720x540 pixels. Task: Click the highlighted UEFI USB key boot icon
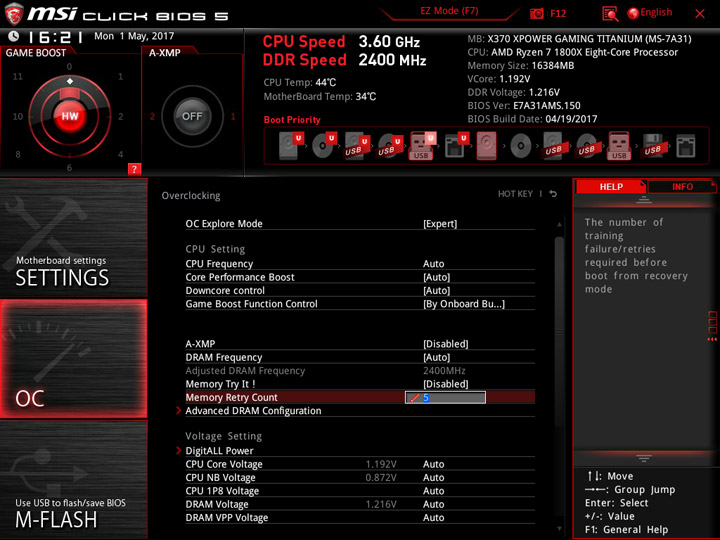pyautogui.click(x=422, y=146)
